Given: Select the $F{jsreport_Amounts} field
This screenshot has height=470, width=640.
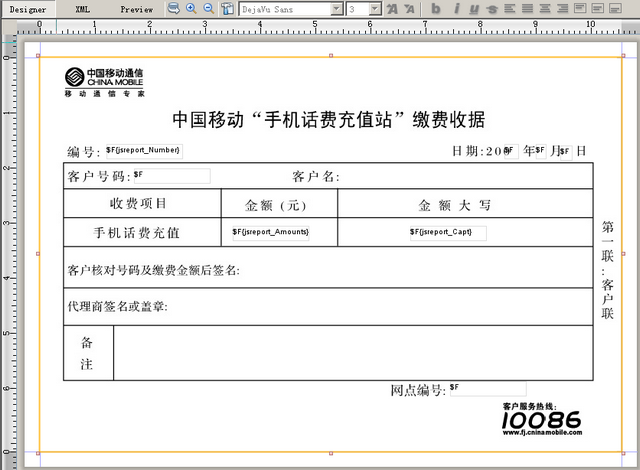Looking at the screenshot, I should click(271, 233).
